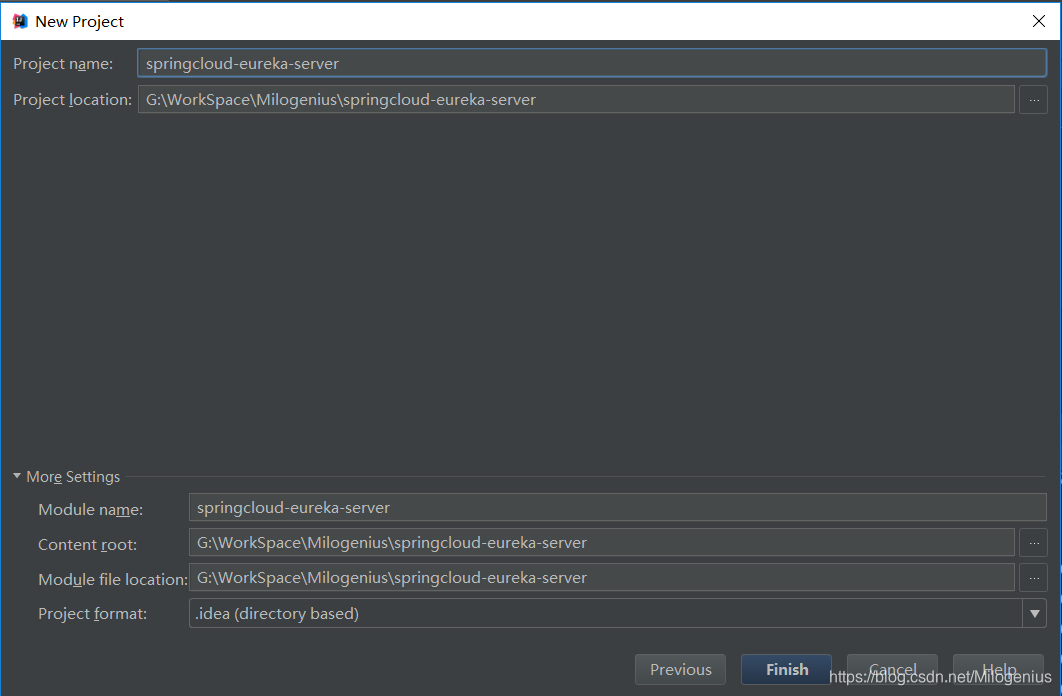Click the Module name label

[x=90, y=509]
